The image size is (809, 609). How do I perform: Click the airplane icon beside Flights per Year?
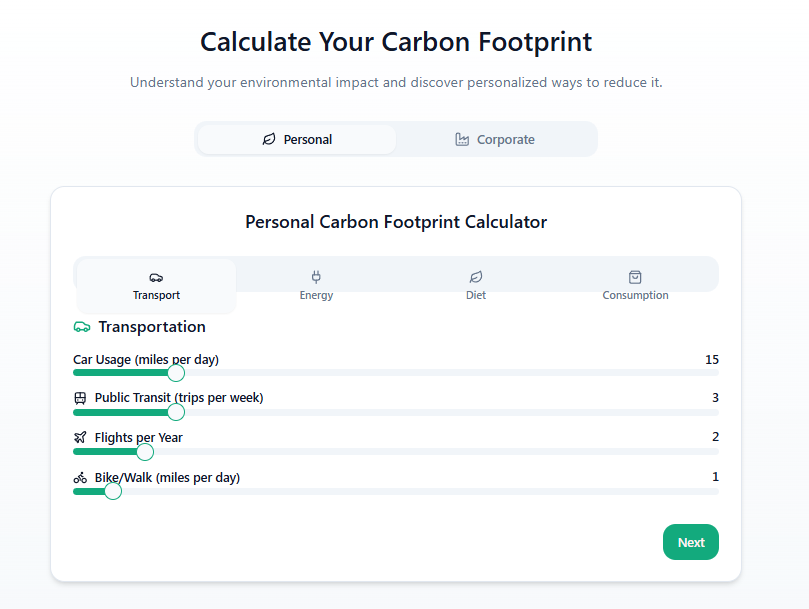(80, 438)
